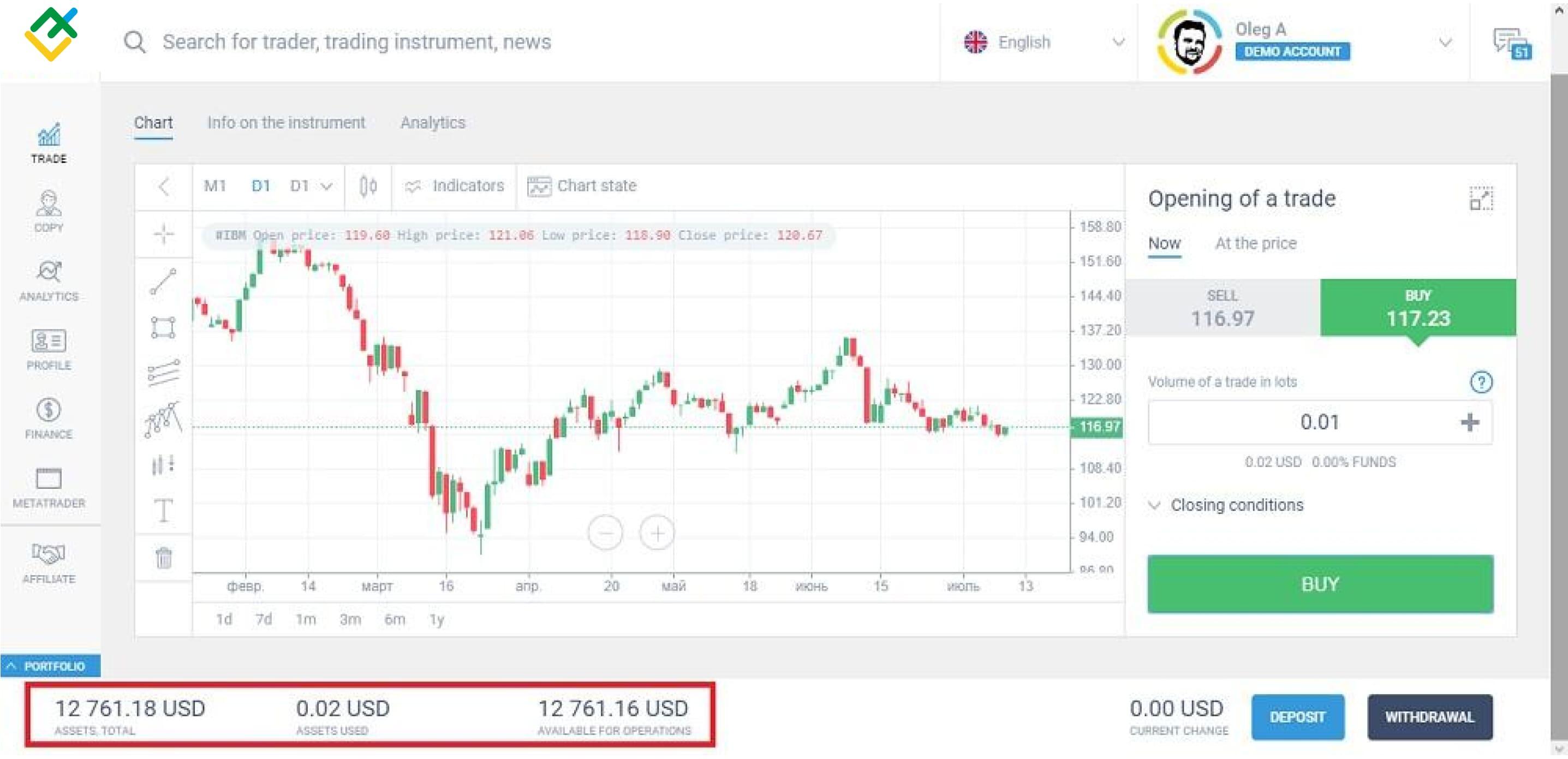Image resolution: width=1568 pixels, height=759 pixels.
Task: Open the text annotation tool
Action: (x=163, y=510)
